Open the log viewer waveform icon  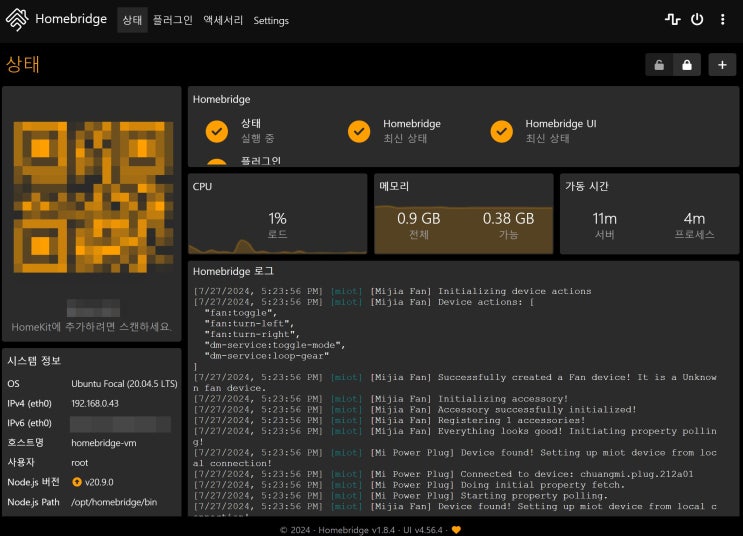pos(672,19)
